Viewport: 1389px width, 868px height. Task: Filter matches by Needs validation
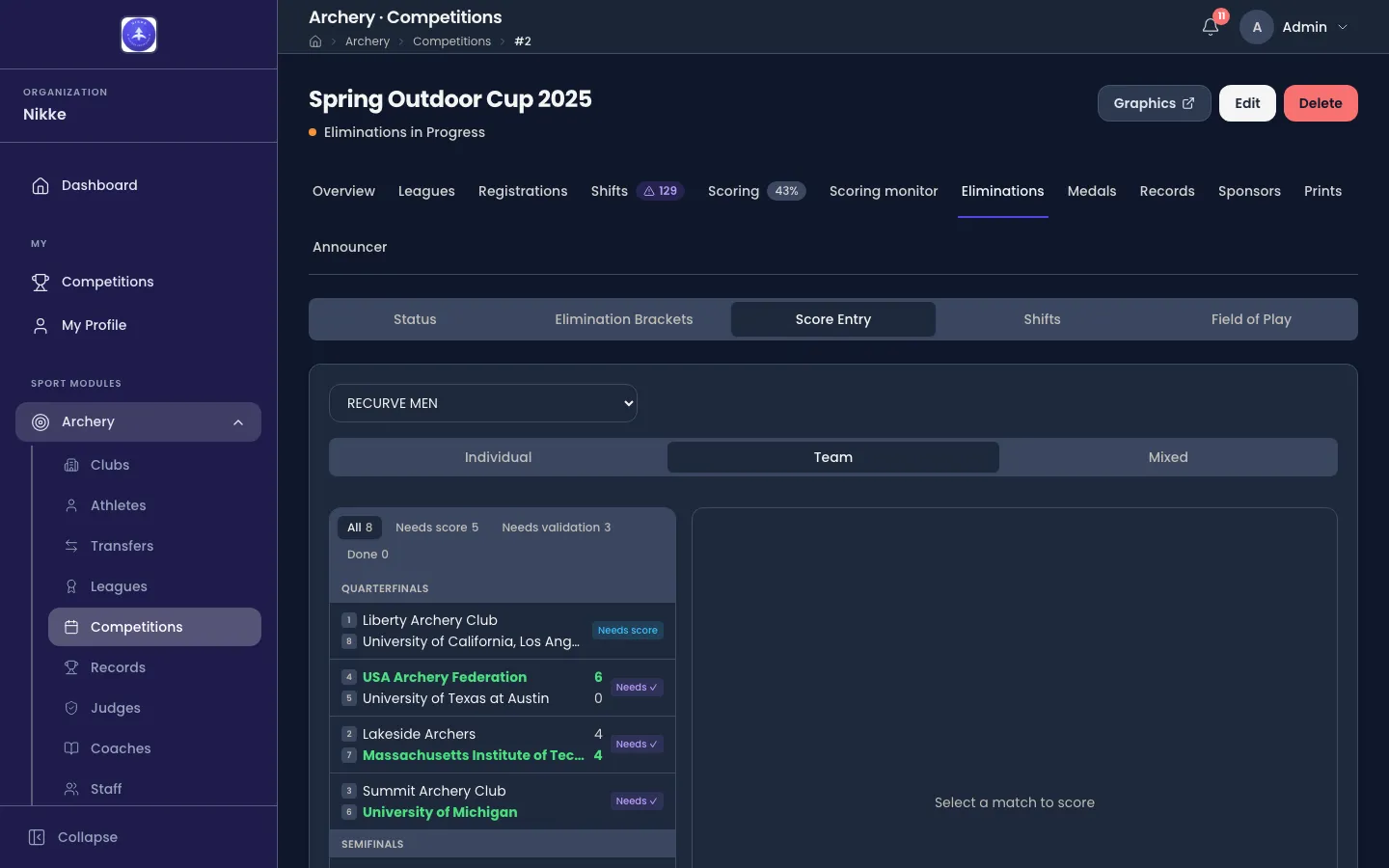click(557, 528)
